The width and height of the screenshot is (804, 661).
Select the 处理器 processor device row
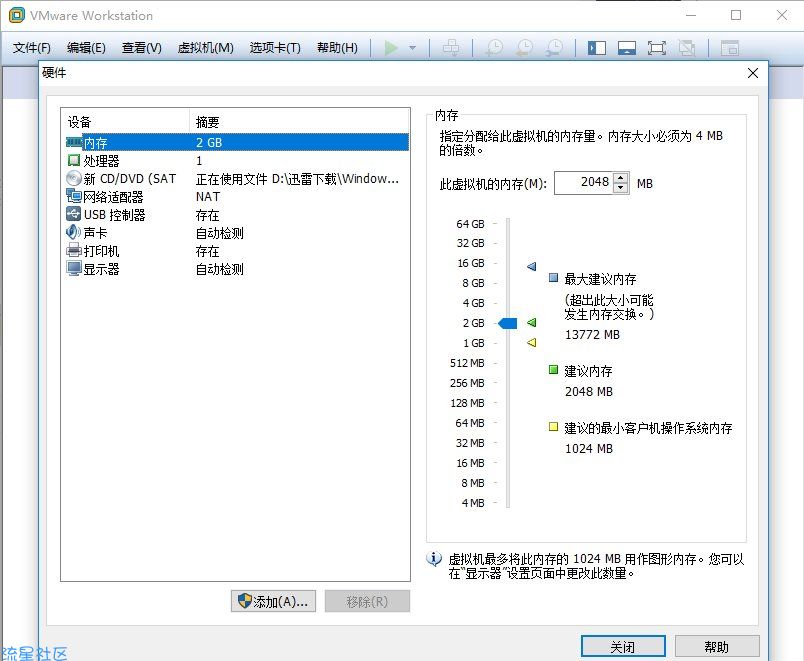(x=237, y=161)
